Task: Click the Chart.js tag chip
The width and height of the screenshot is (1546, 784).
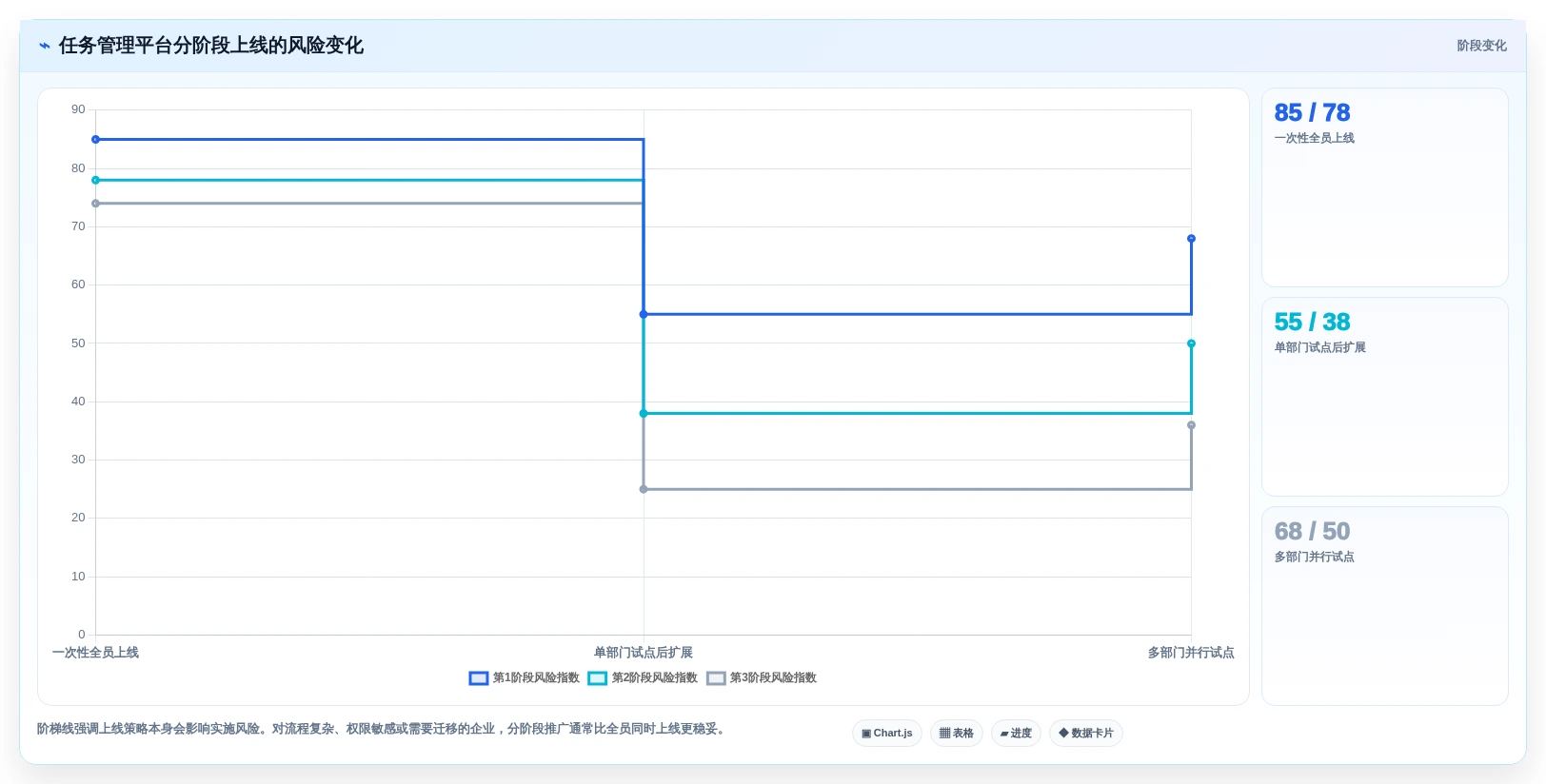Action: [x=887, y=734]
